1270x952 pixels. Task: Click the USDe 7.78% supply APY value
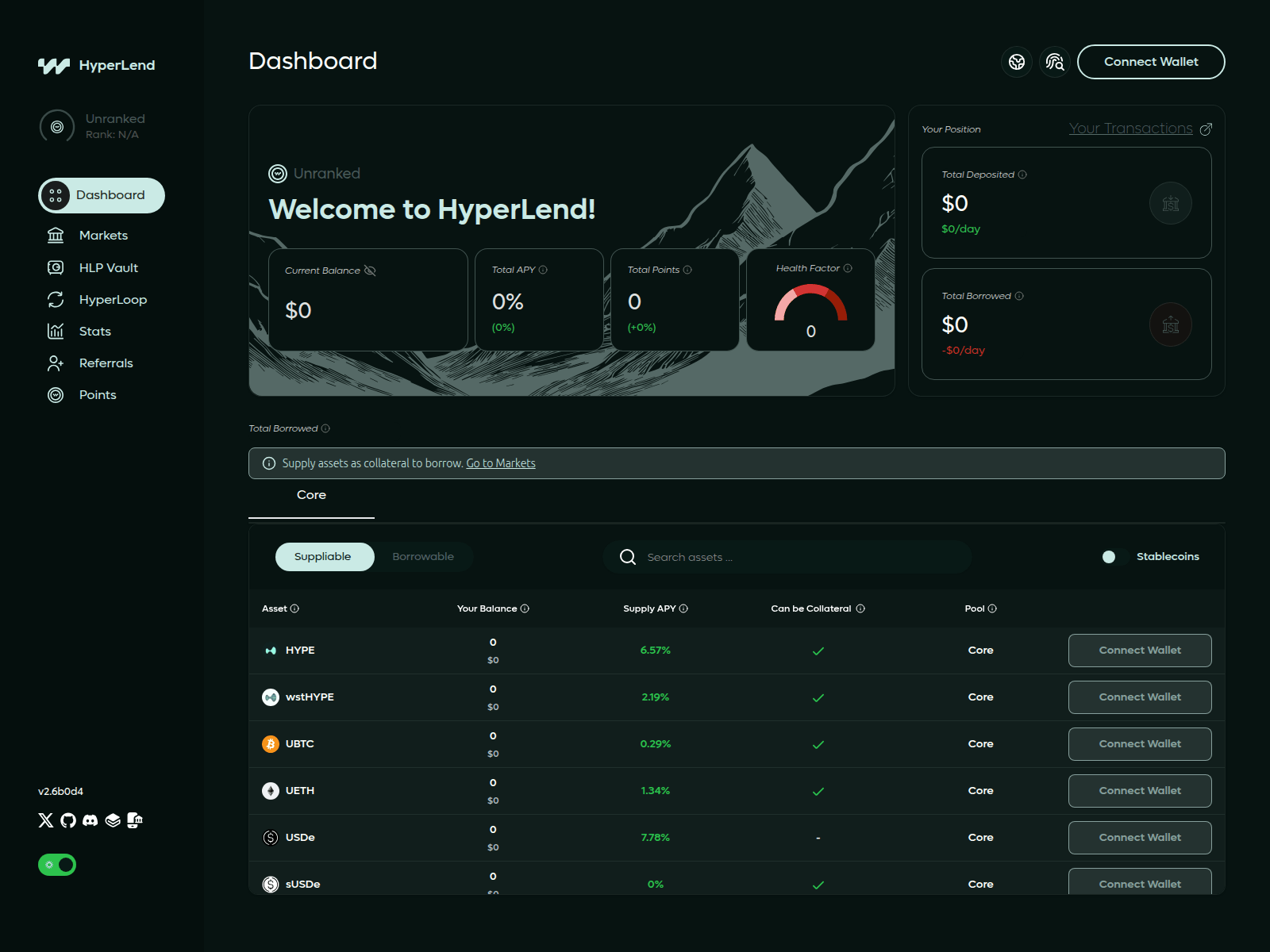[x=656, y=838]
